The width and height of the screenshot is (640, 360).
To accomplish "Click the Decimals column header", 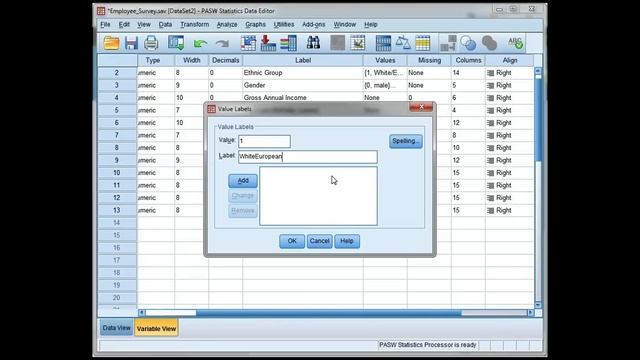I will tap(225, 60).
